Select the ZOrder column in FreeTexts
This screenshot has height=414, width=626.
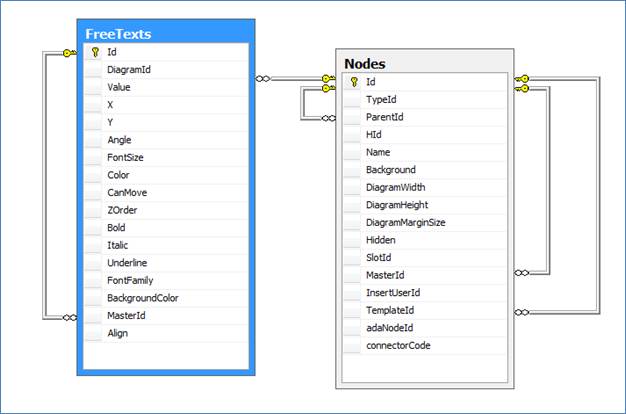point(122,210)
